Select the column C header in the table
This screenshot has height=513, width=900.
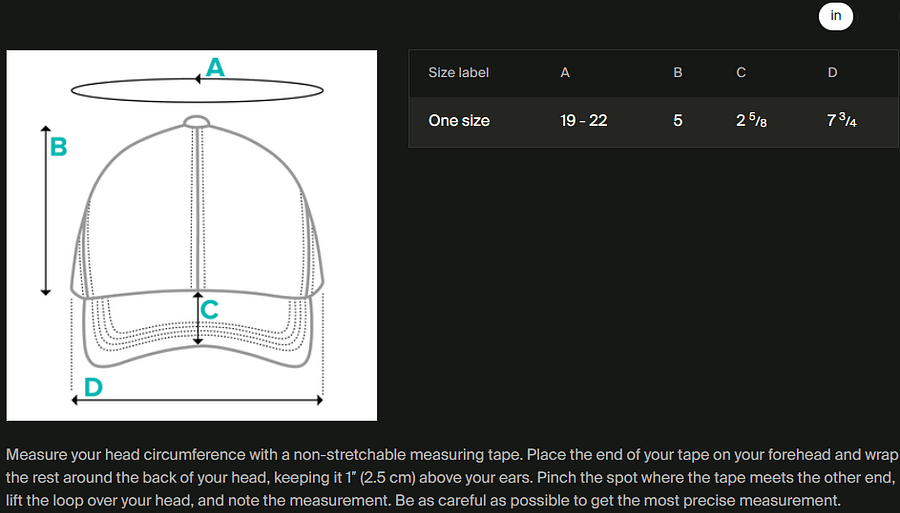tap(741, 73)
